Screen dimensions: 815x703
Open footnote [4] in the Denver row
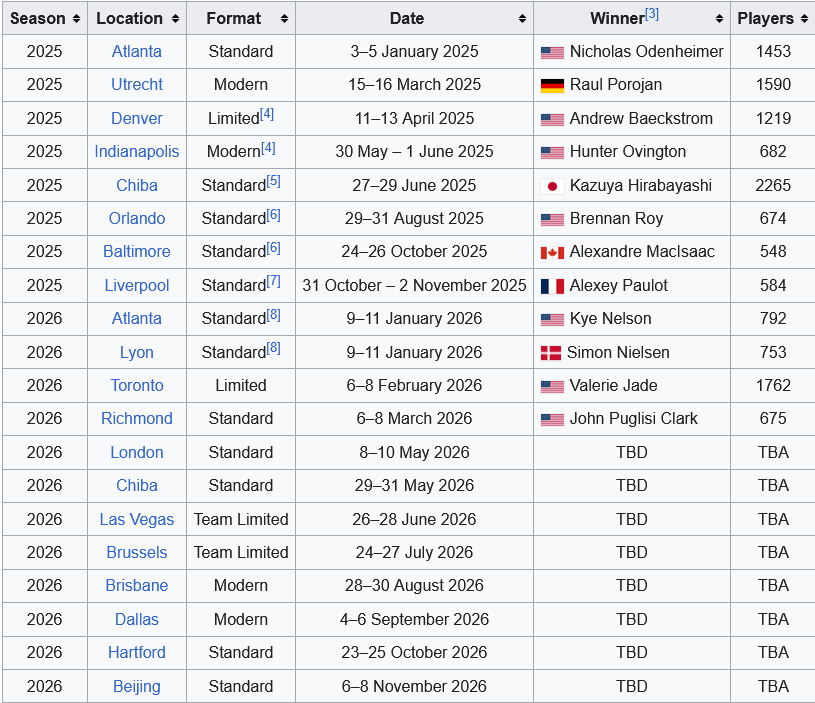tap(267, 114)
